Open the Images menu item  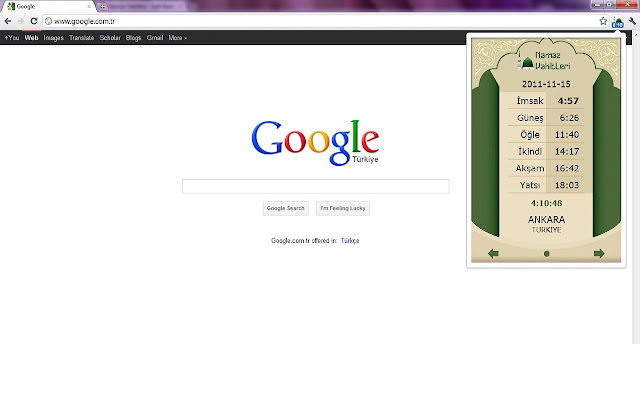[53, 38]
